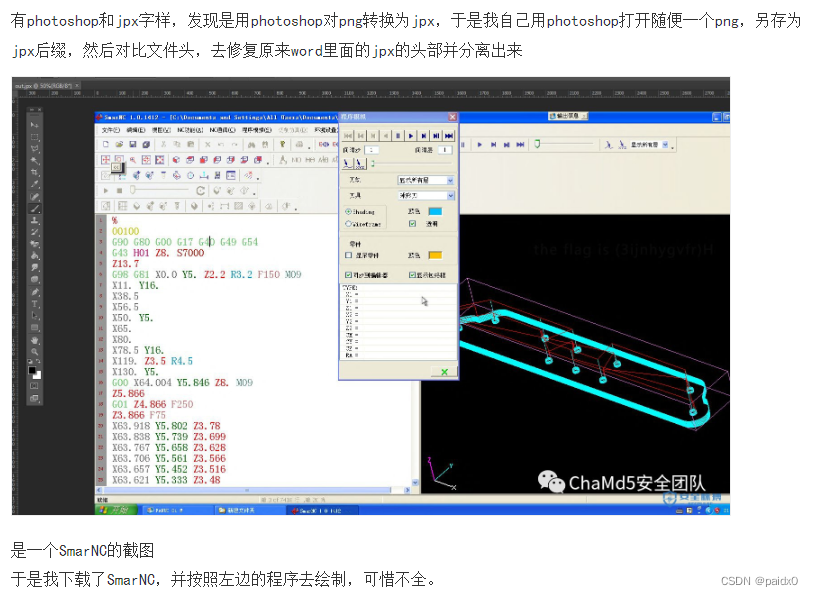
Task: Click code line 'G43 H01 Z8. S7000'
Action: pyautogui.click(x=158, y=253)
